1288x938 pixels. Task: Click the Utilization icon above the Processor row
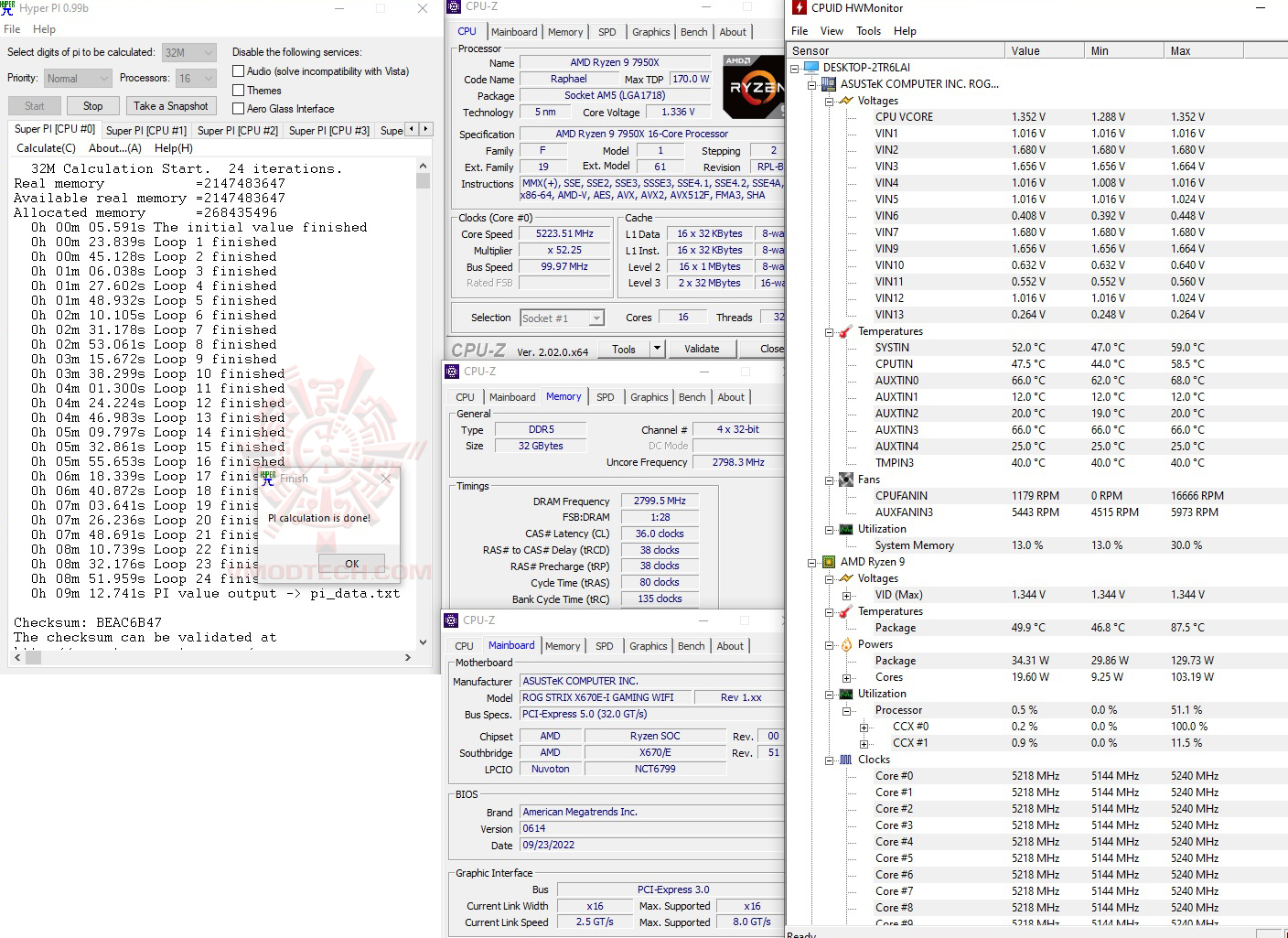click(846, 694)
